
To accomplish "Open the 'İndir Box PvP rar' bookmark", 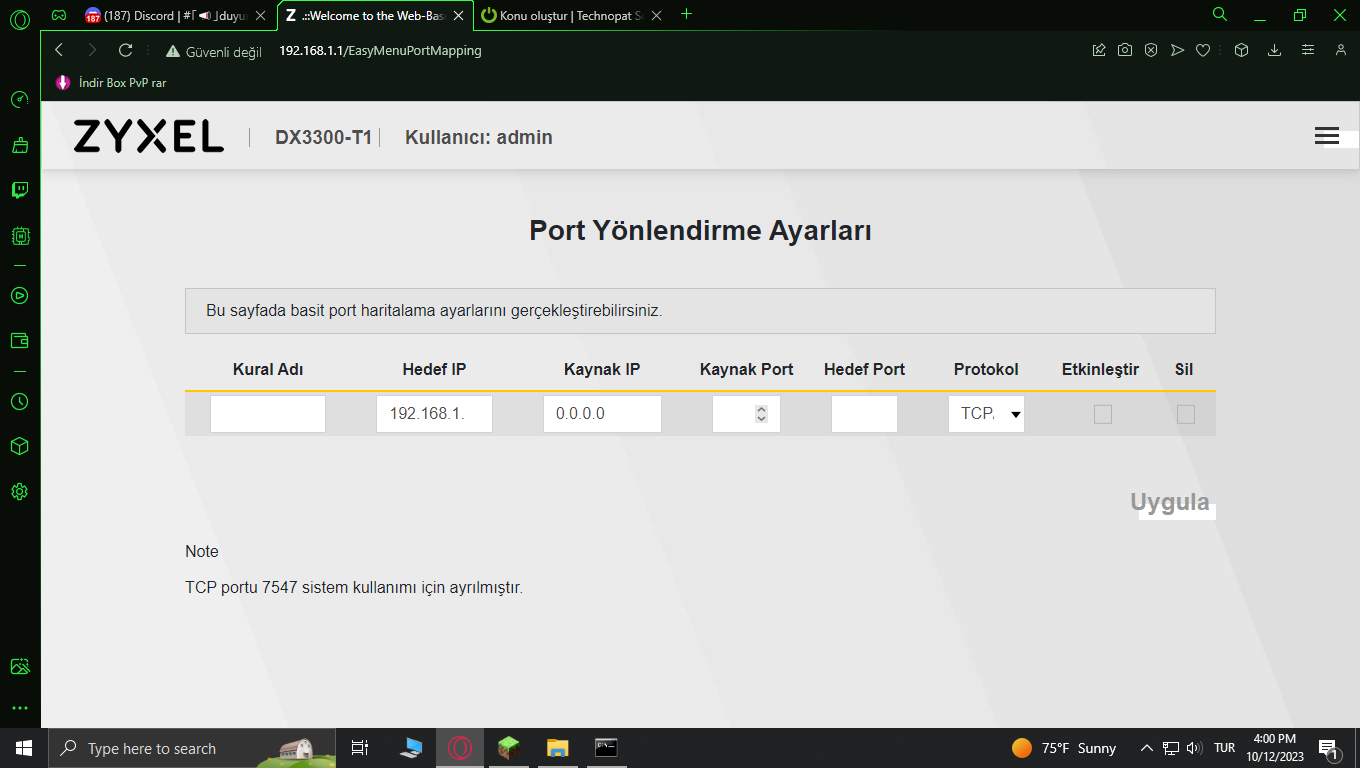I will pyautogui.click(x=111, y=83).
